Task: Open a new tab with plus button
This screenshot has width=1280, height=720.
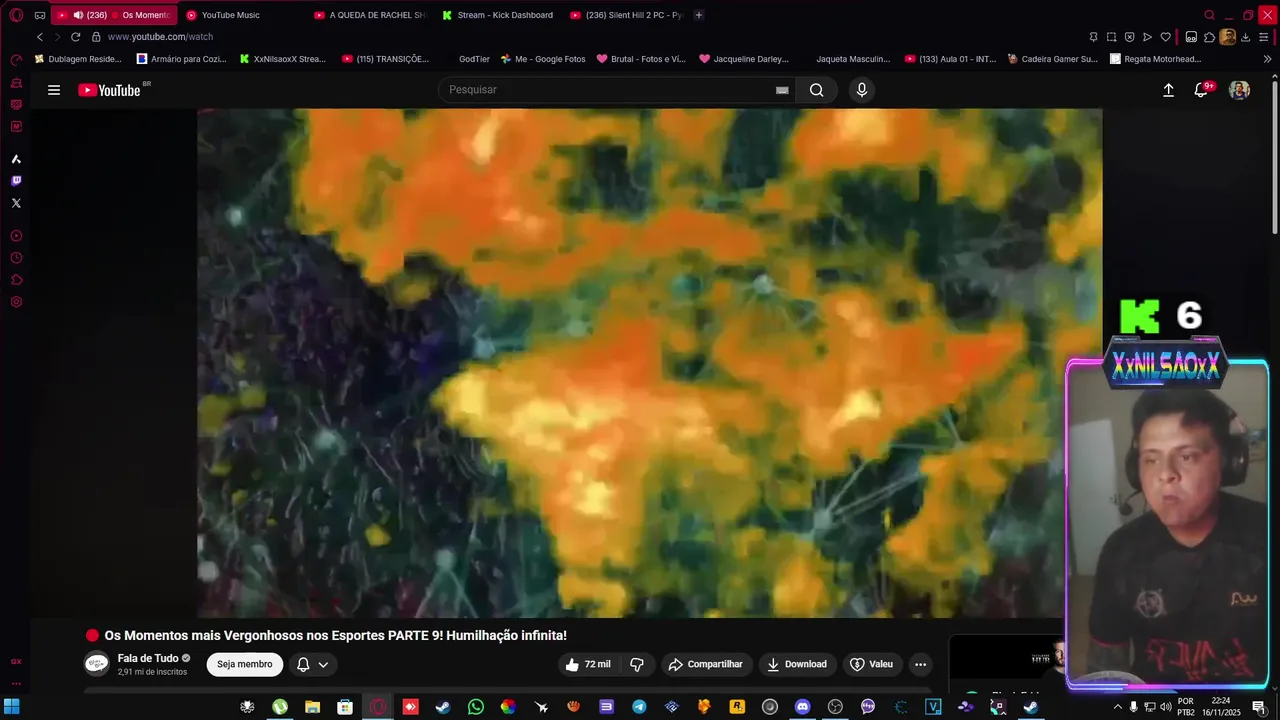Action: (698, 15)
